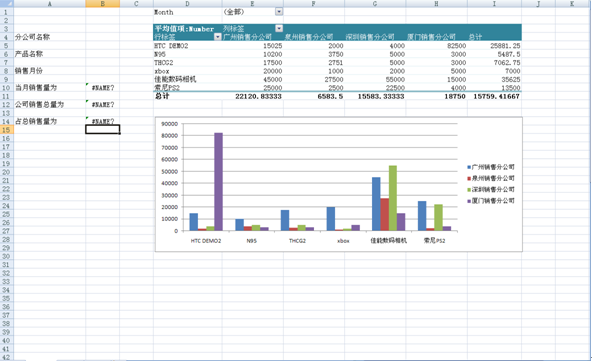592x362 pixels.
Task: Click the 深圳销售分公司 green legend entry in the chart
Action: (x=491, y=189)
